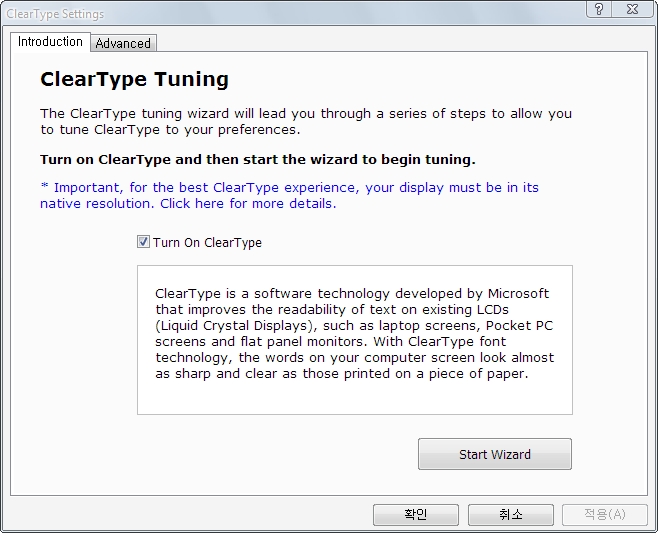Viewport: 658px width, 533px height.
Task: Open the question mark help button
Action: 599,9
